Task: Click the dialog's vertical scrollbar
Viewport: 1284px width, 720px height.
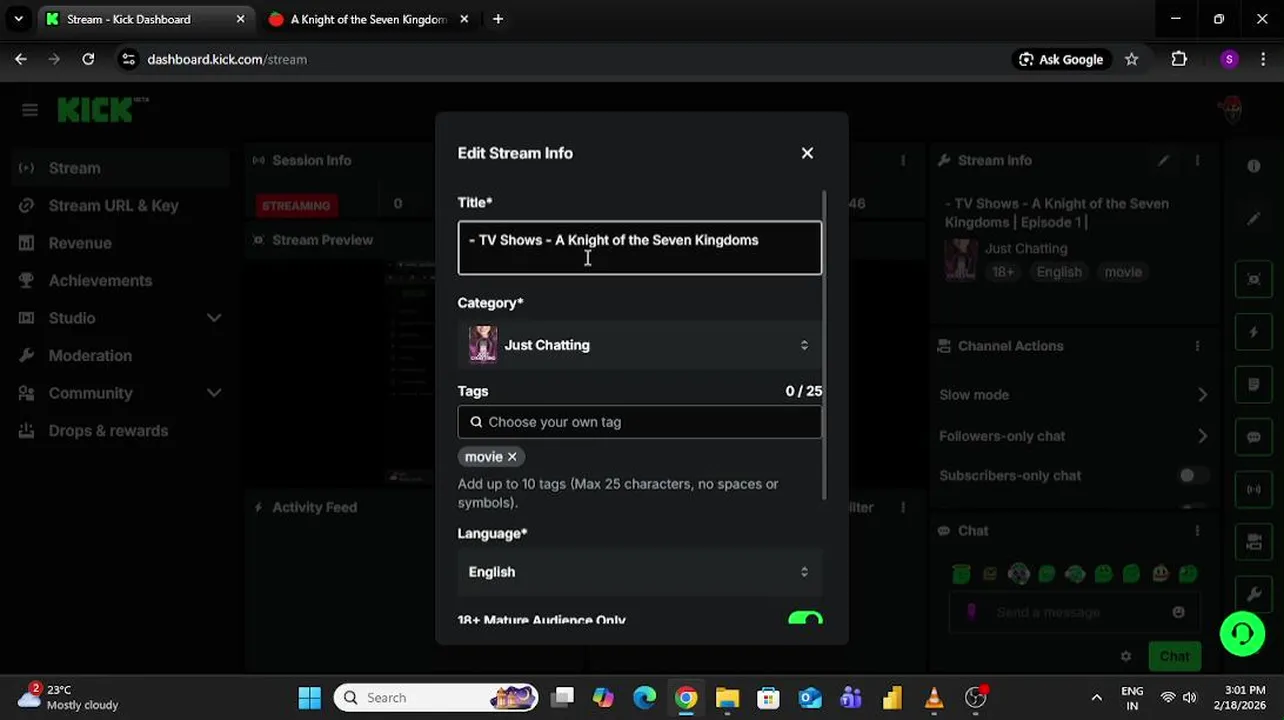Action: click(825, 345)
